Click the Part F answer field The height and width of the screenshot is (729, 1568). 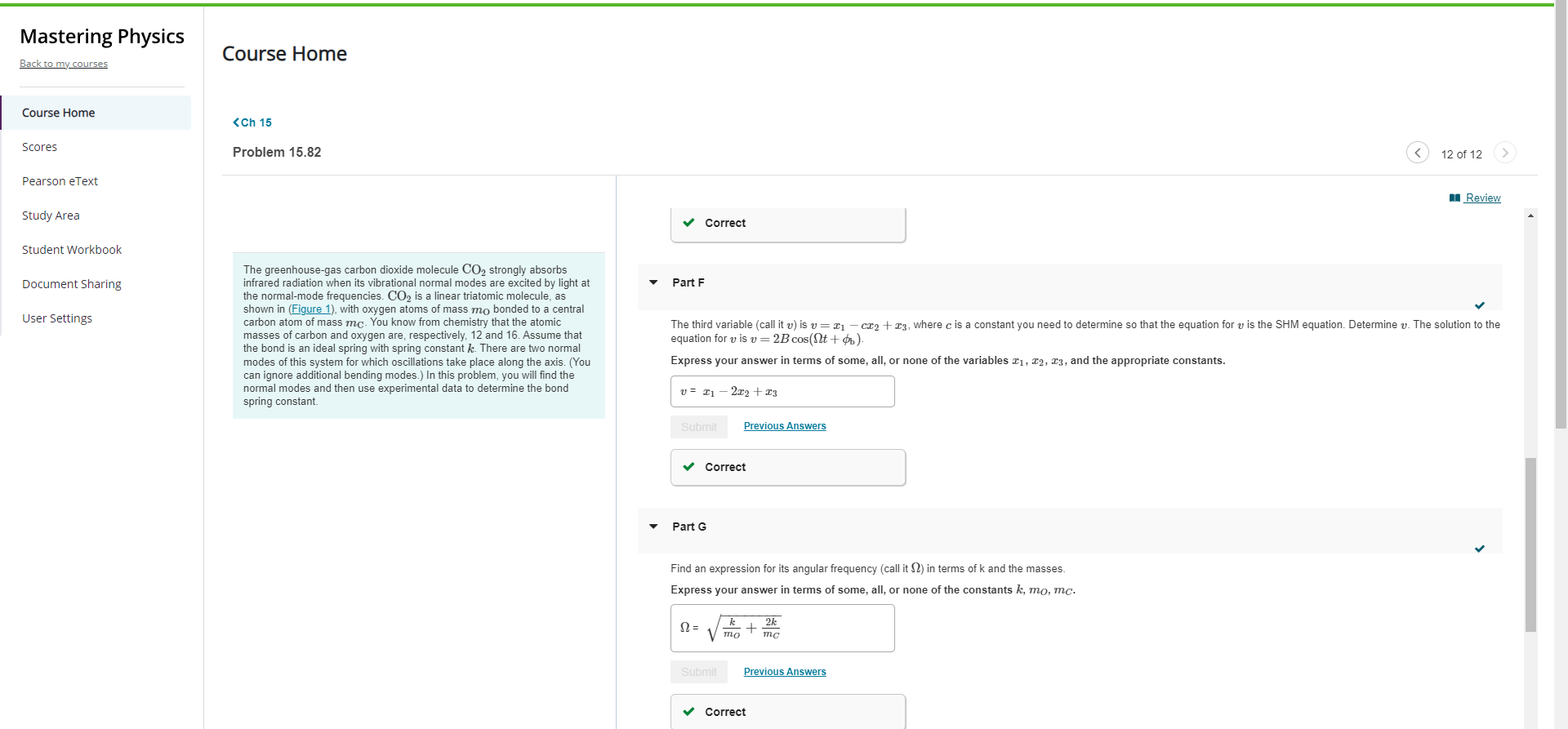pos(782,392)
